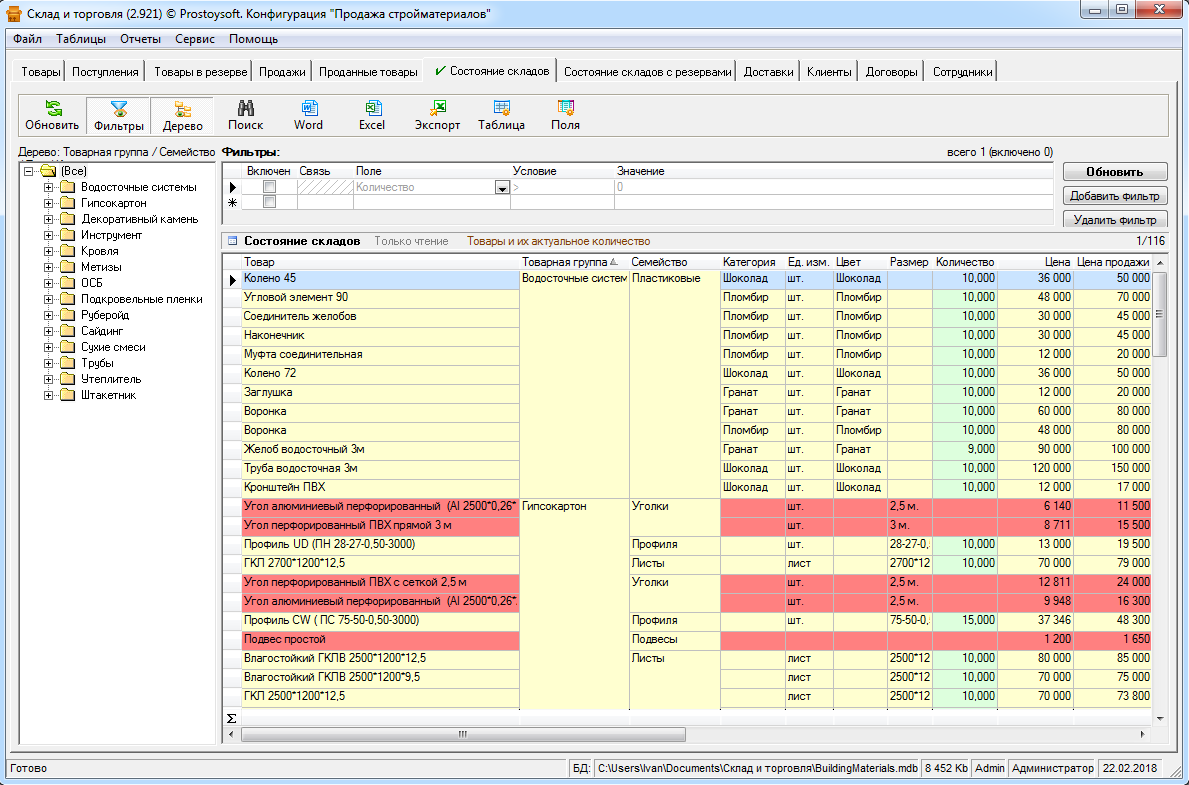Export table using the Word icon
The image size is (1189, 785).
coord(308,115)
